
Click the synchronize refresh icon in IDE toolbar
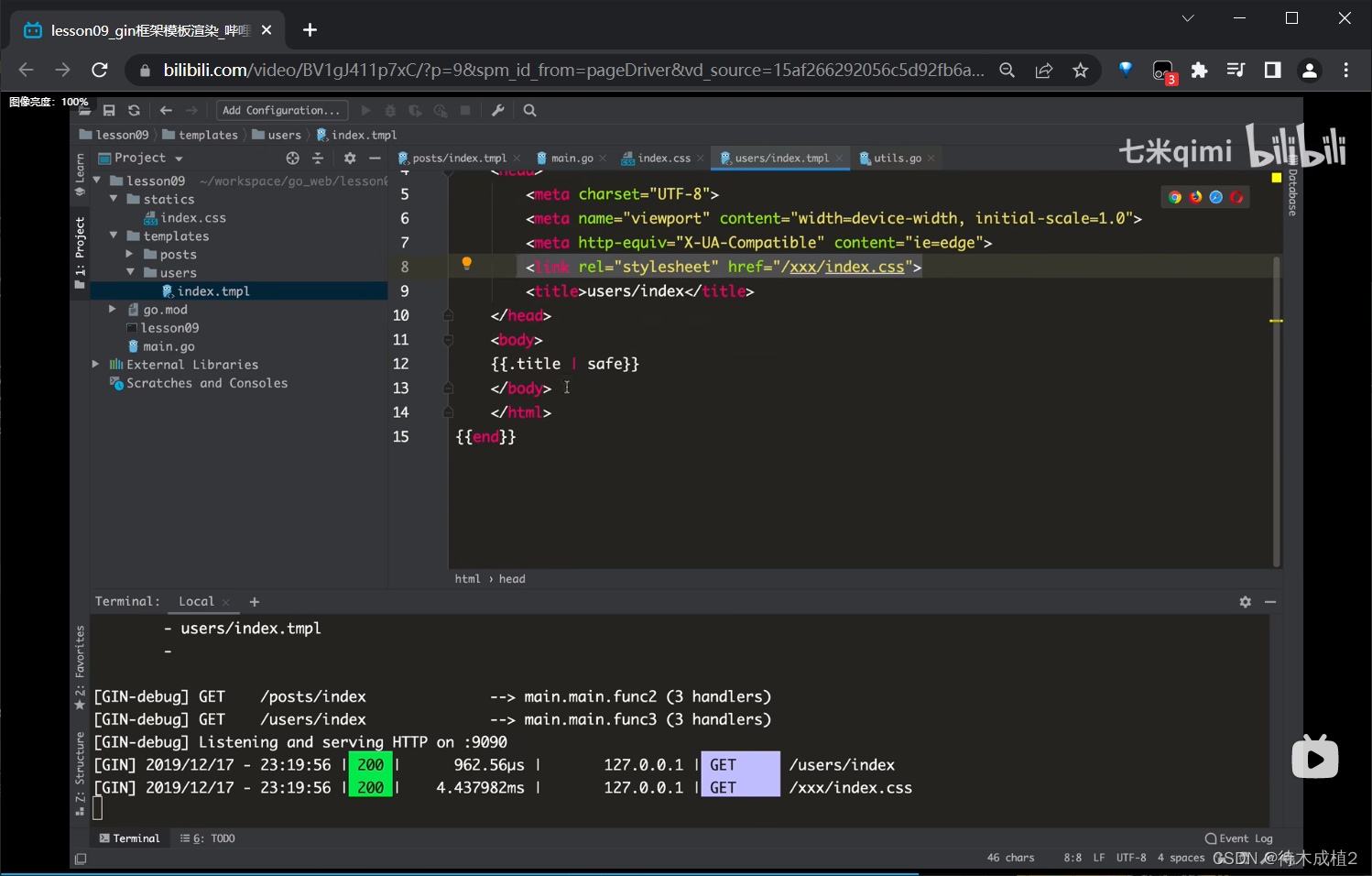(134, 111)
